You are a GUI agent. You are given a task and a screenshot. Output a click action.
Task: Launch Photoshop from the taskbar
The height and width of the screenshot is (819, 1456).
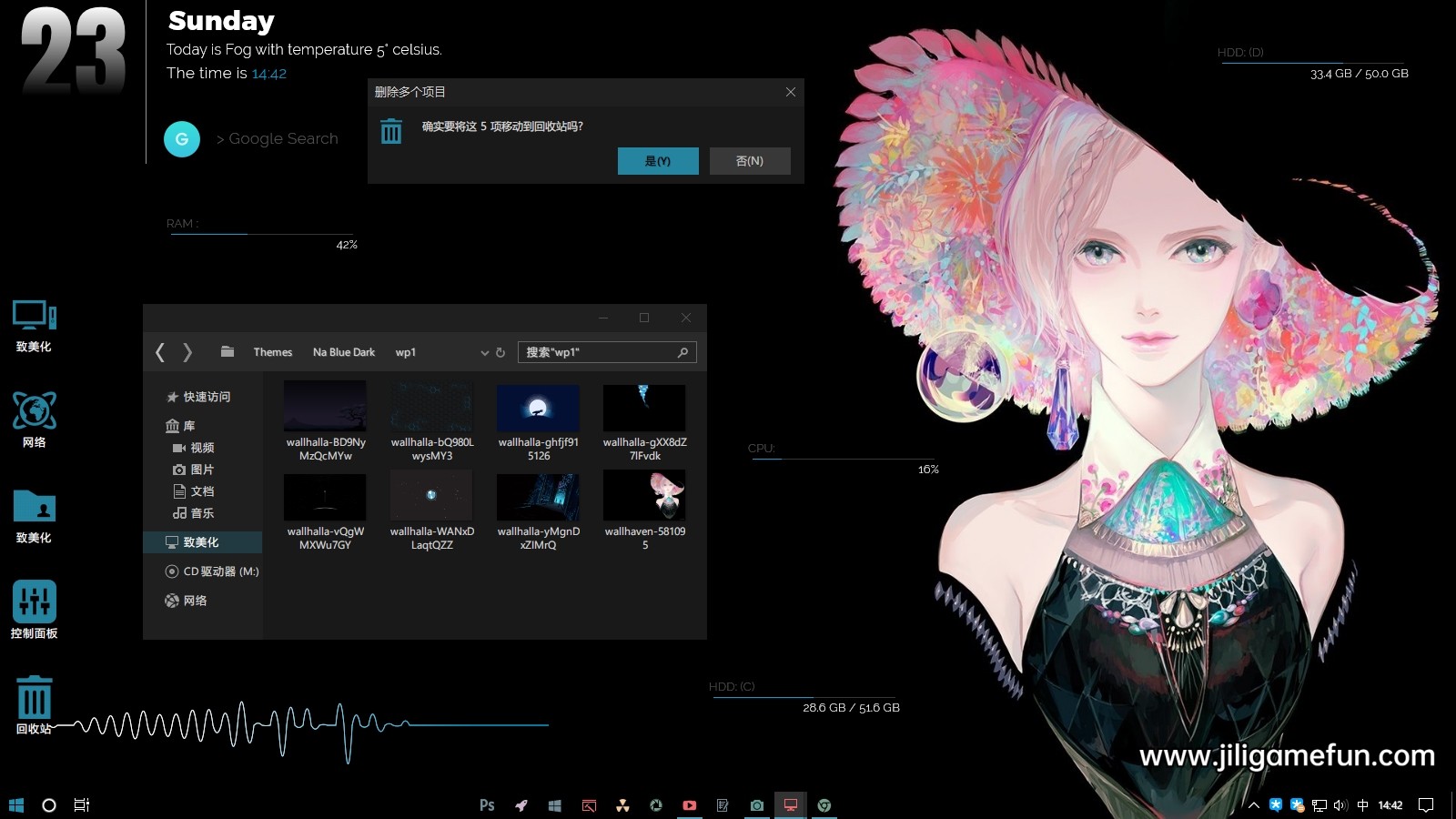tap(487, 805)
